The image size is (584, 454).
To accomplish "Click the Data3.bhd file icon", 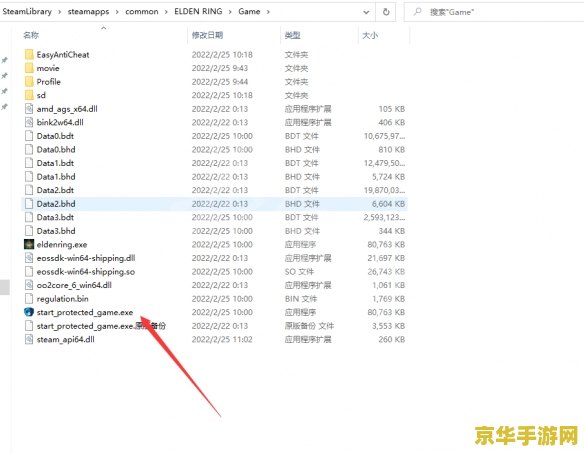I will click(29, 231).
